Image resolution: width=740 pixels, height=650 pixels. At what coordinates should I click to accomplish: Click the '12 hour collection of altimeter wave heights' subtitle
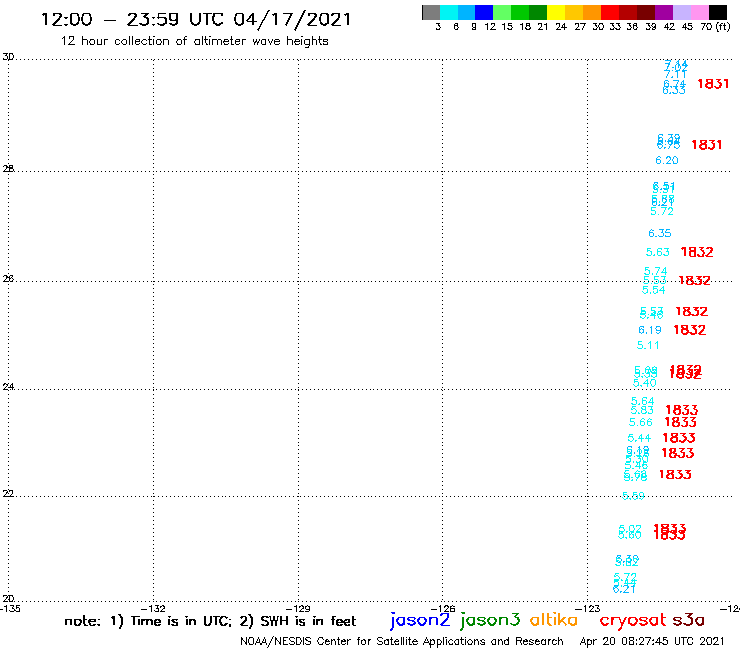pyautogui.click(x=194, y=41)
